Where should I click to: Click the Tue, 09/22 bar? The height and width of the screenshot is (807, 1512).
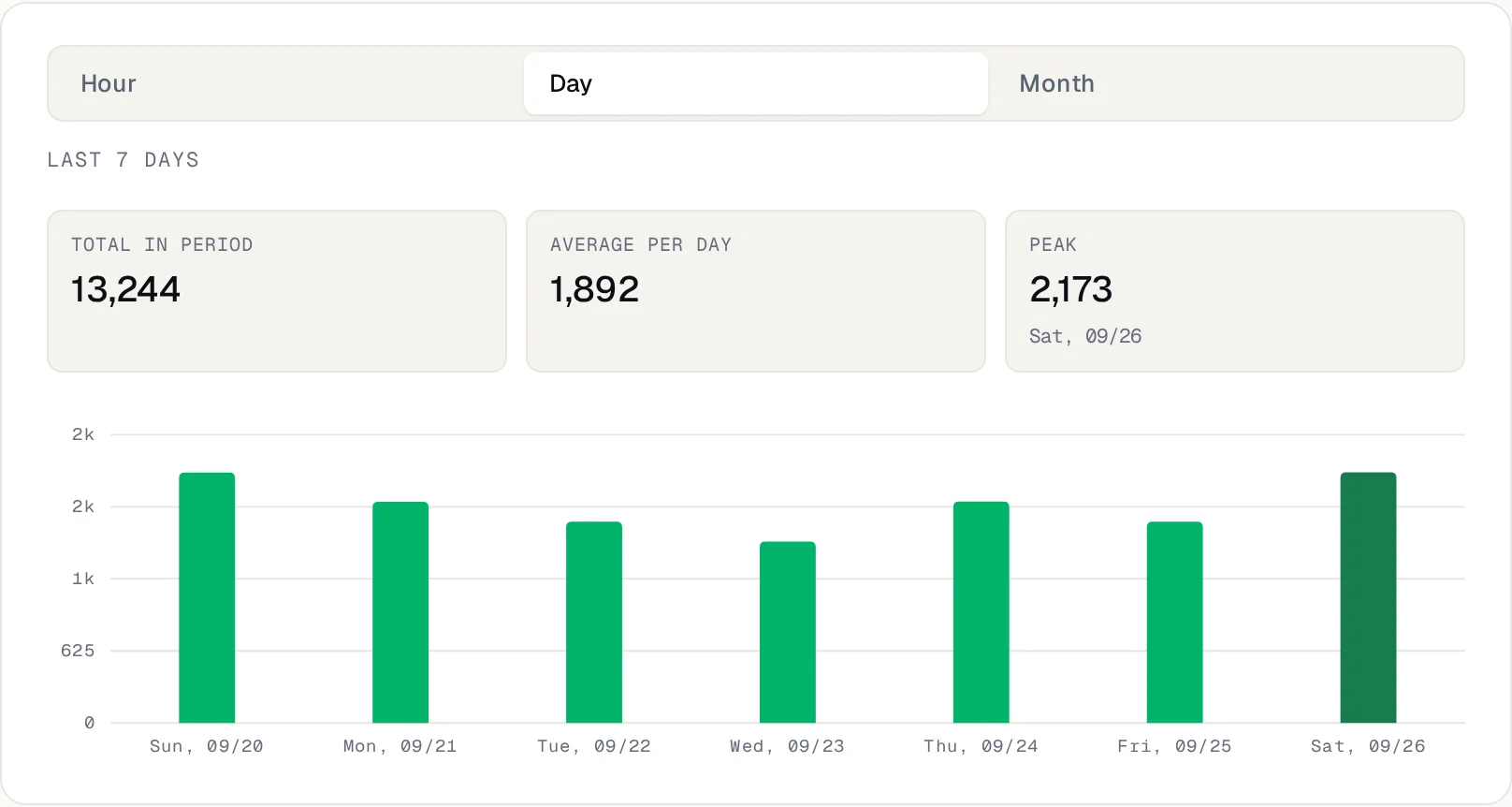(594, 622)
